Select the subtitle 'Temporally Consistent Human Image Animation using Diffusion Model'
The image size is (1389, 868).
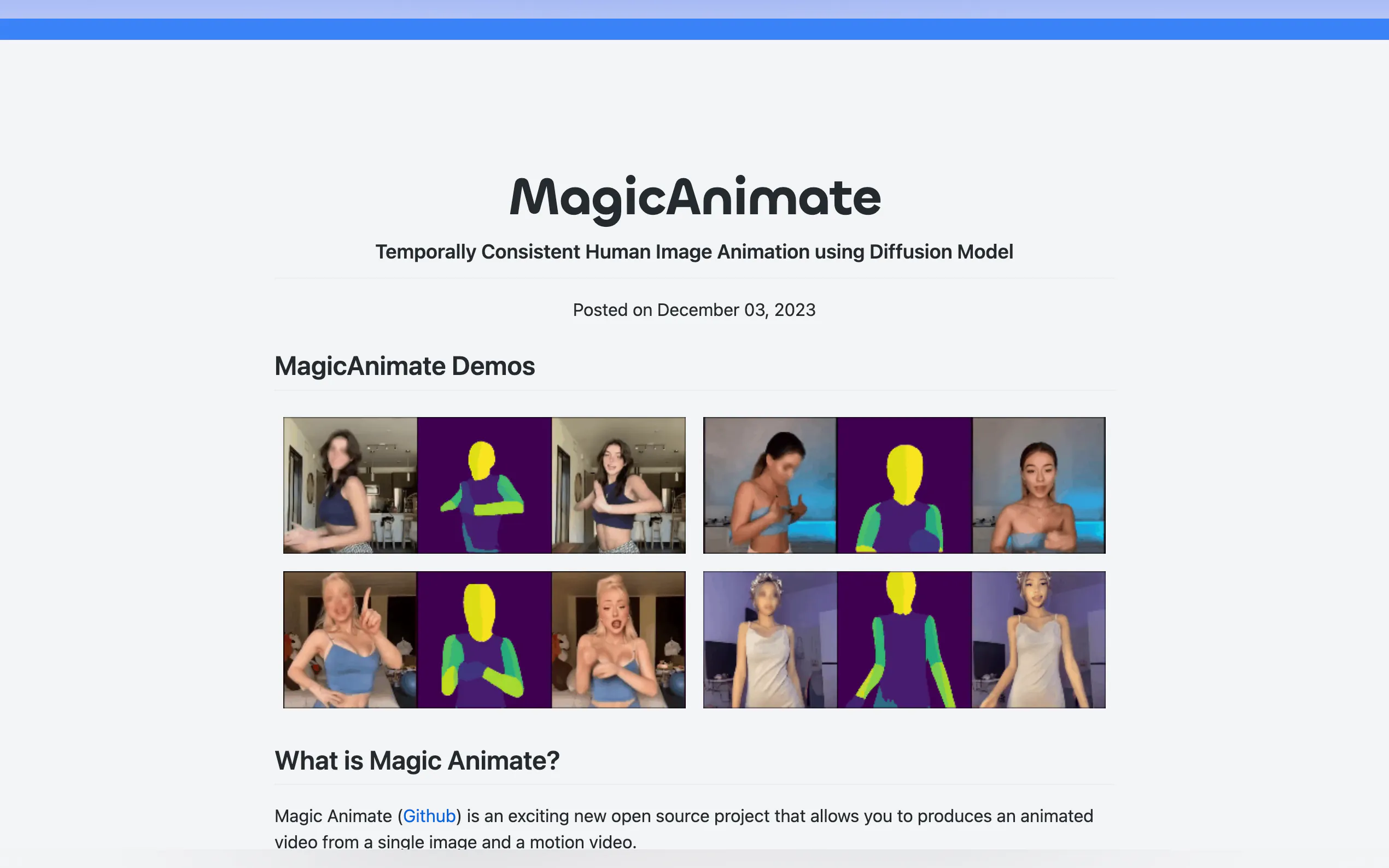[694, 252]
